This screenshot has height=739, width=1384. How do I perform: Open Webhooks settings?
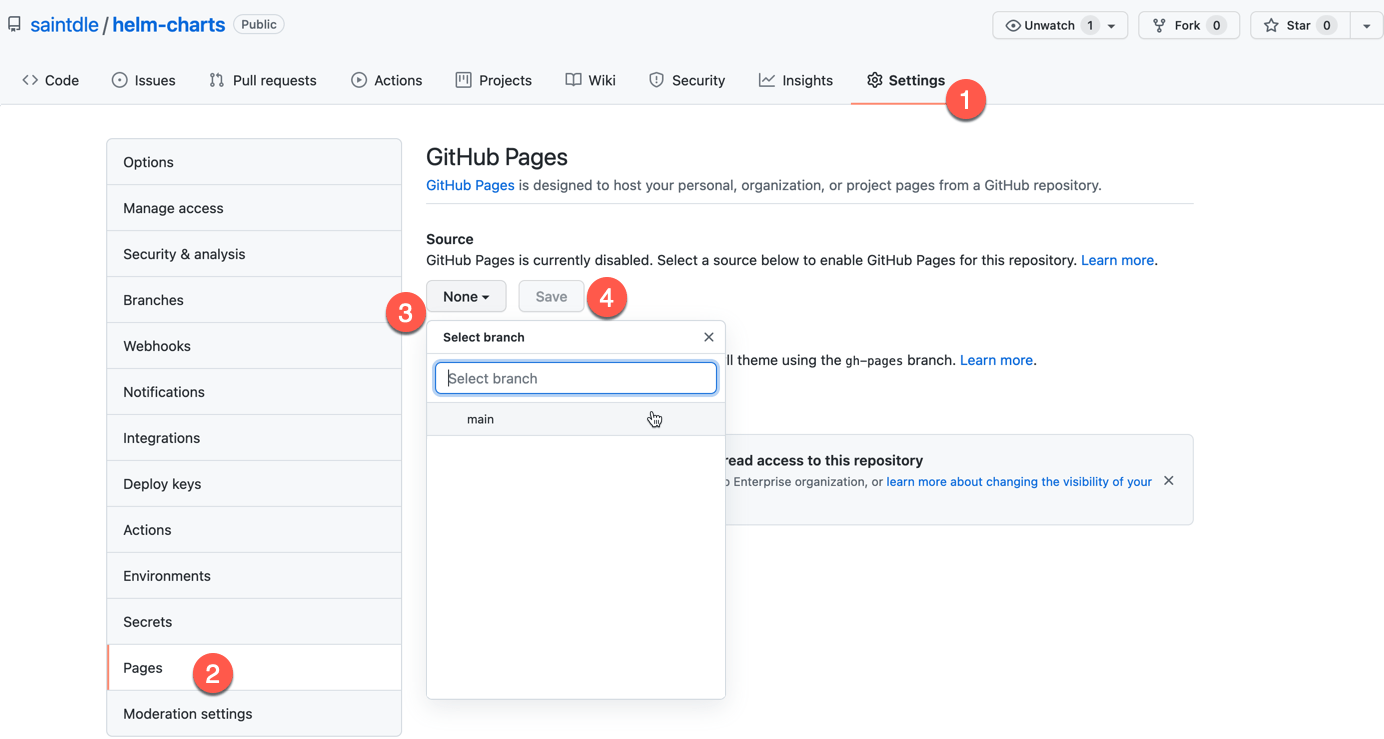click(254, 346)
